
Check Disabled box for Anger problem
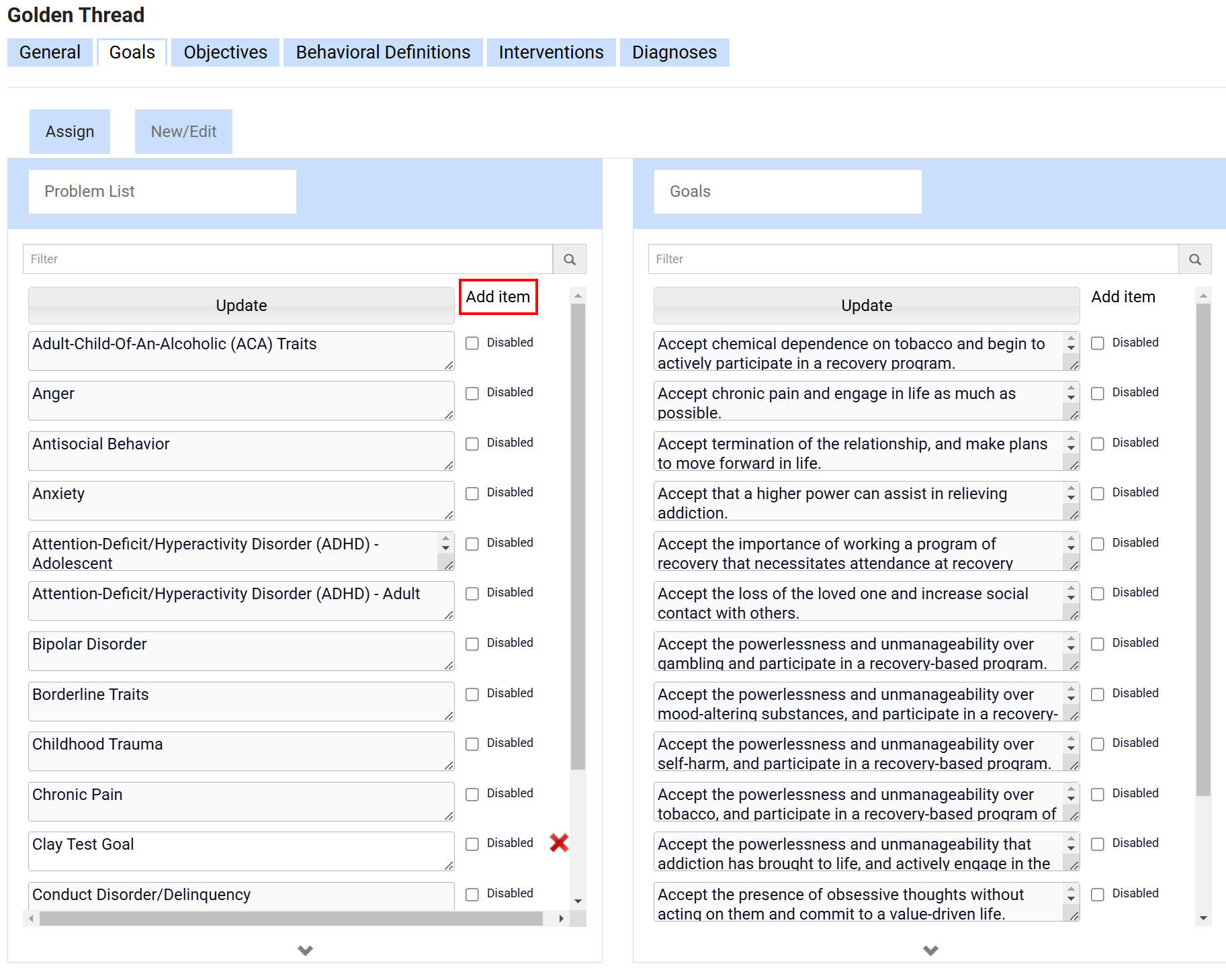point(472,393)
